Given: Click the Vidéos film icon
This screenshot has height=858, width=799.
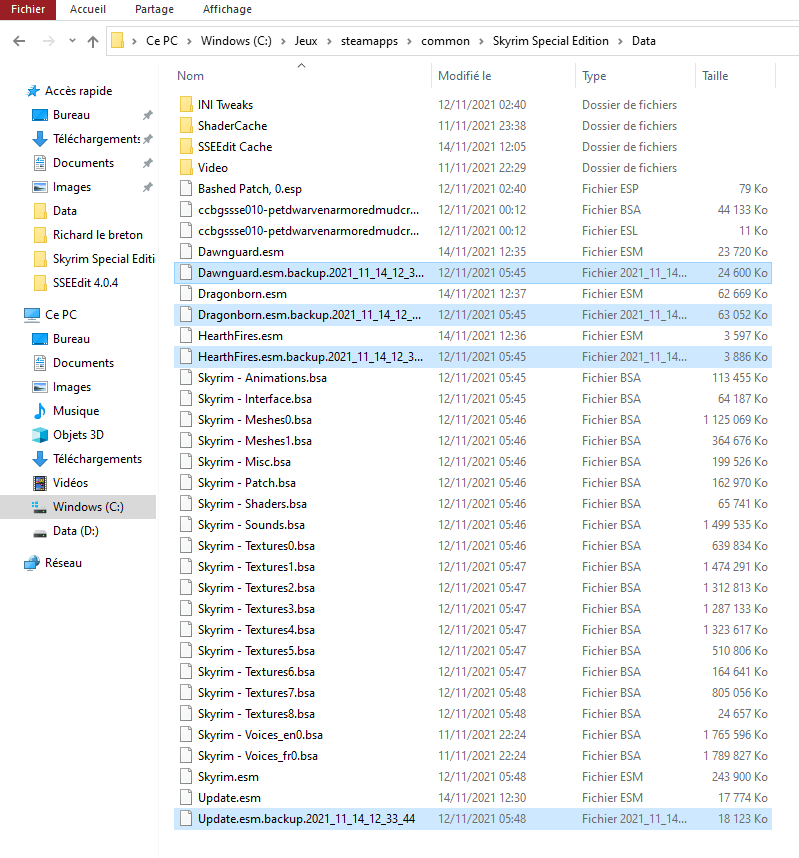Looking at the screenshot, I should coord(40,483).
